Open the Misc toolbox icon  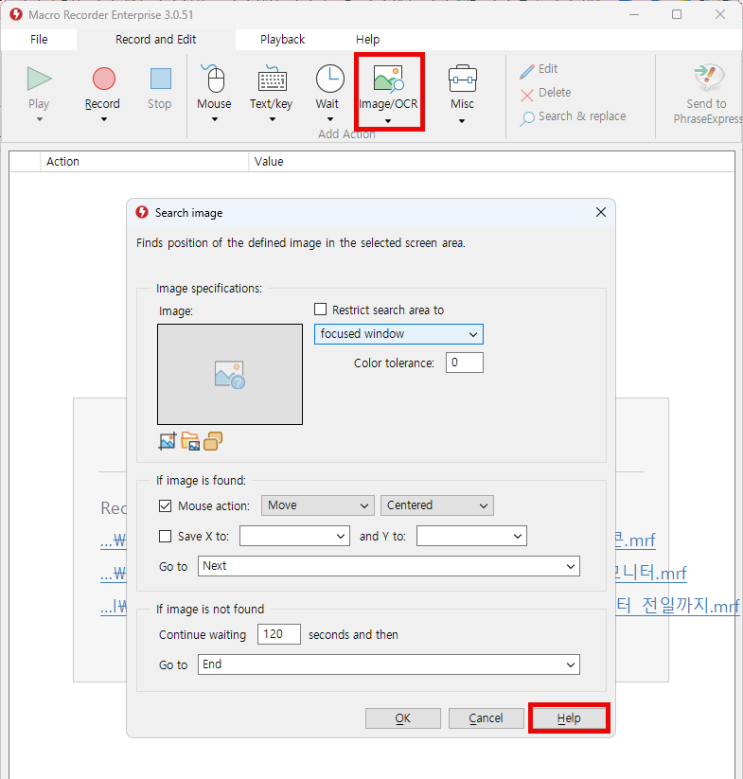click(x=462, y=78)
